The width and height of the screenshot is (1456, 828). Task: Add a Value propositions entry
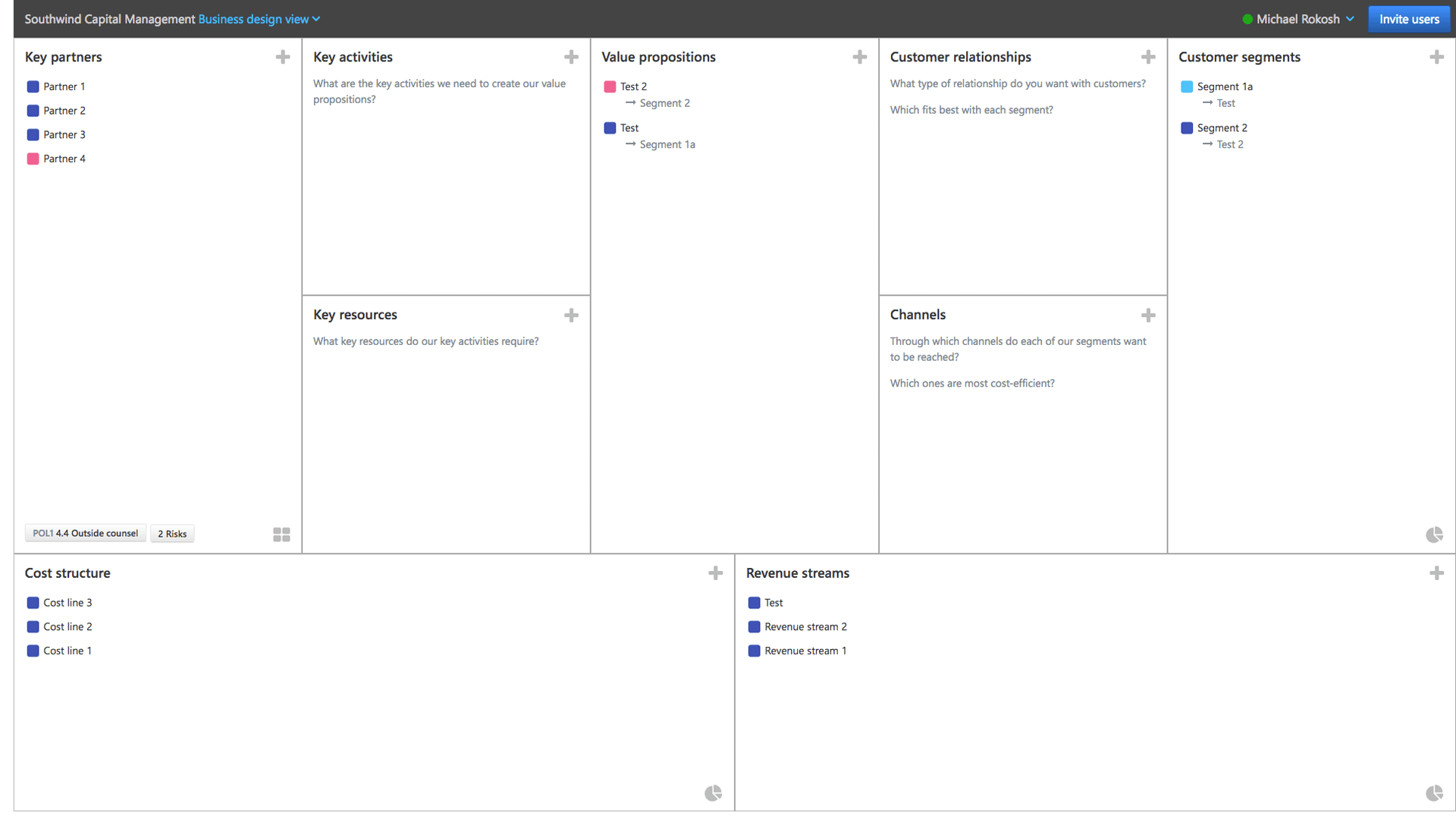(x=859, y=57)
